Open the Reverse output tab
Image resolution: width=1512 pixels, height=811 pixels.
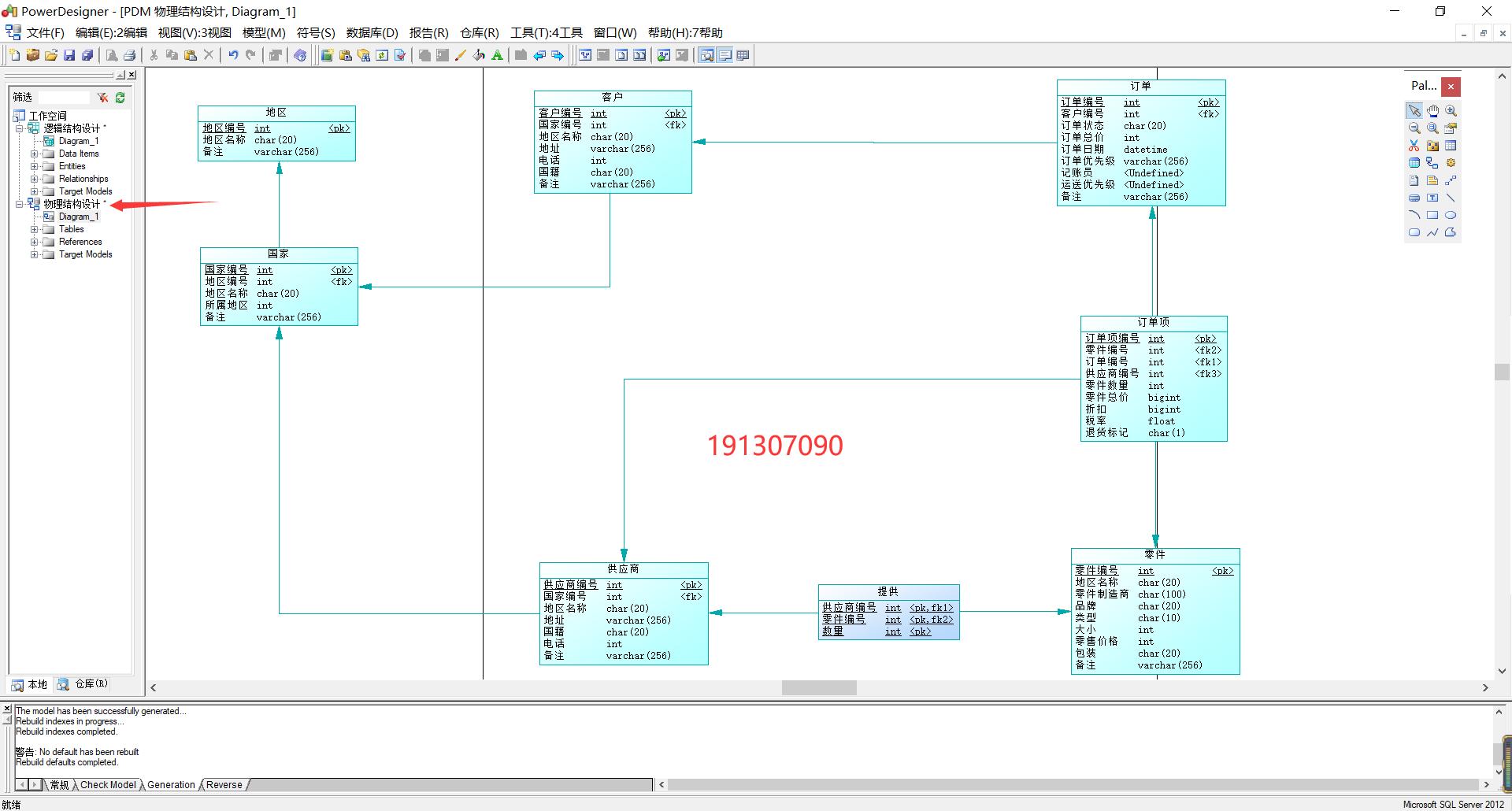[x=224, y=785]
